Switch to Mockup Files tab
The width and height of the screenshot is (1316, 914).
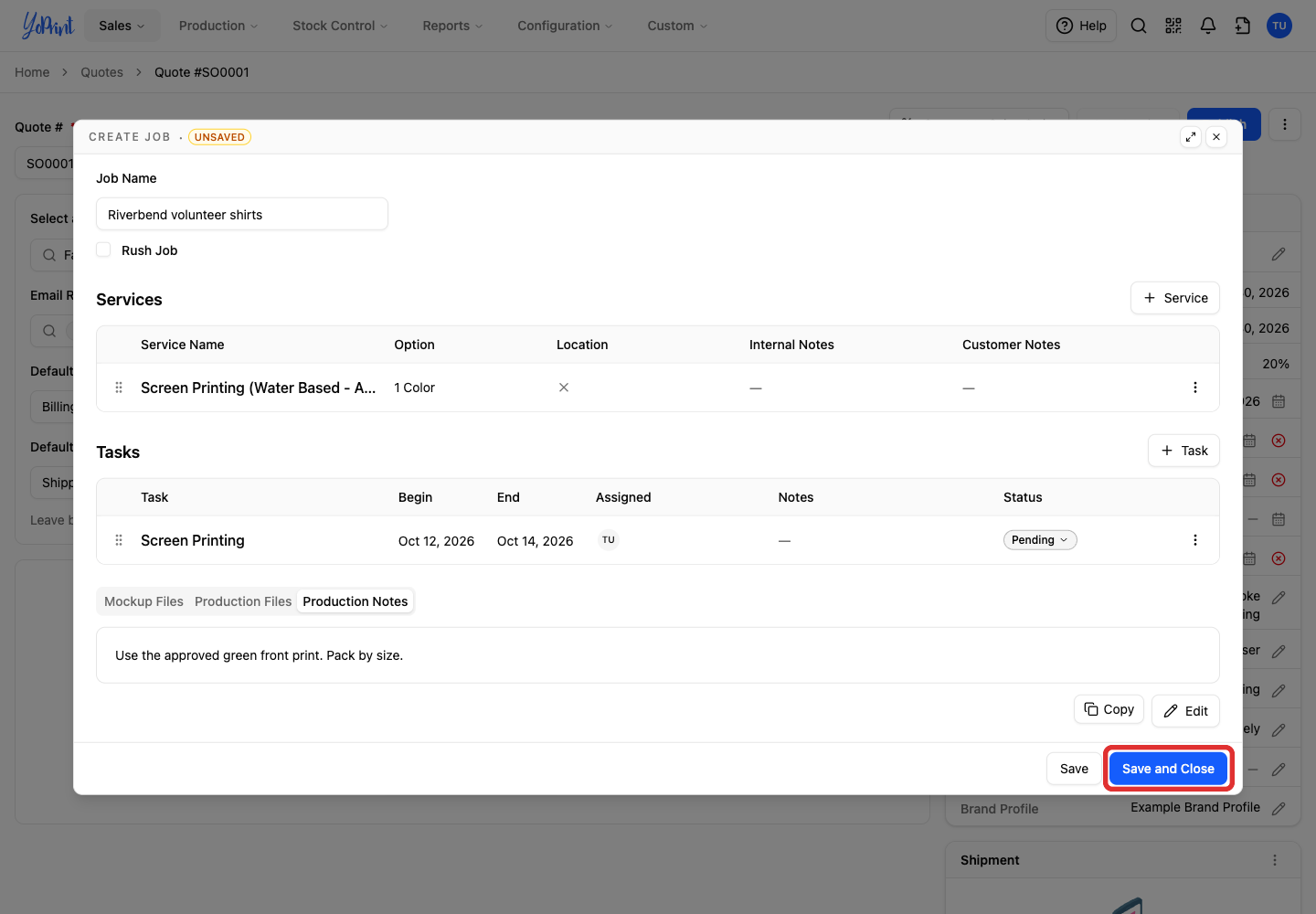pos(143,601)
